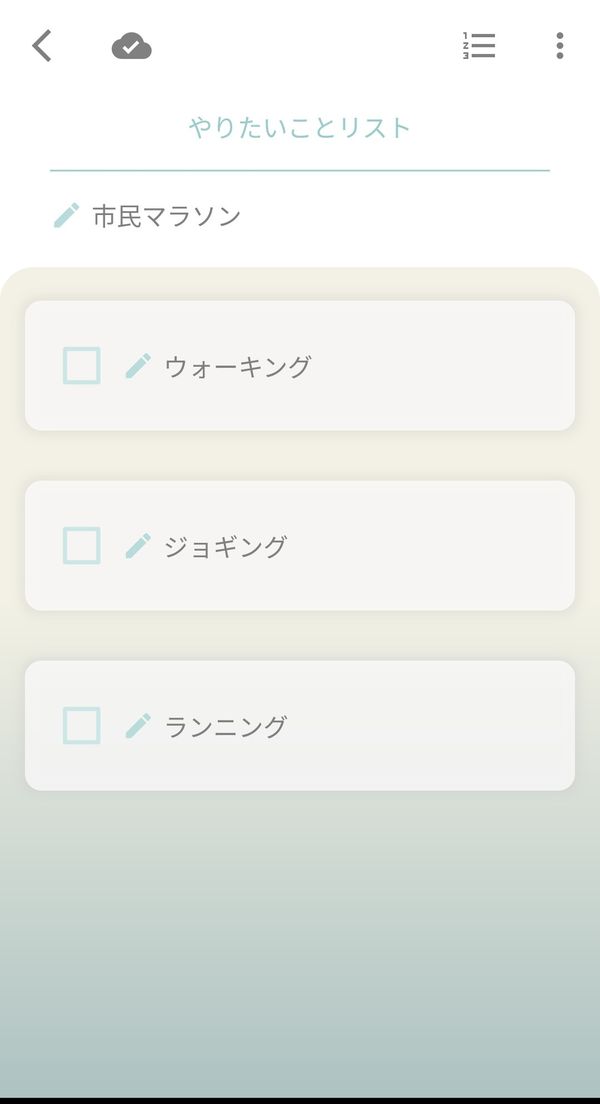The height and width of the screenshot is (1104, 600).
Task: Select the ランニング card background
Action: tap(300, 725)
